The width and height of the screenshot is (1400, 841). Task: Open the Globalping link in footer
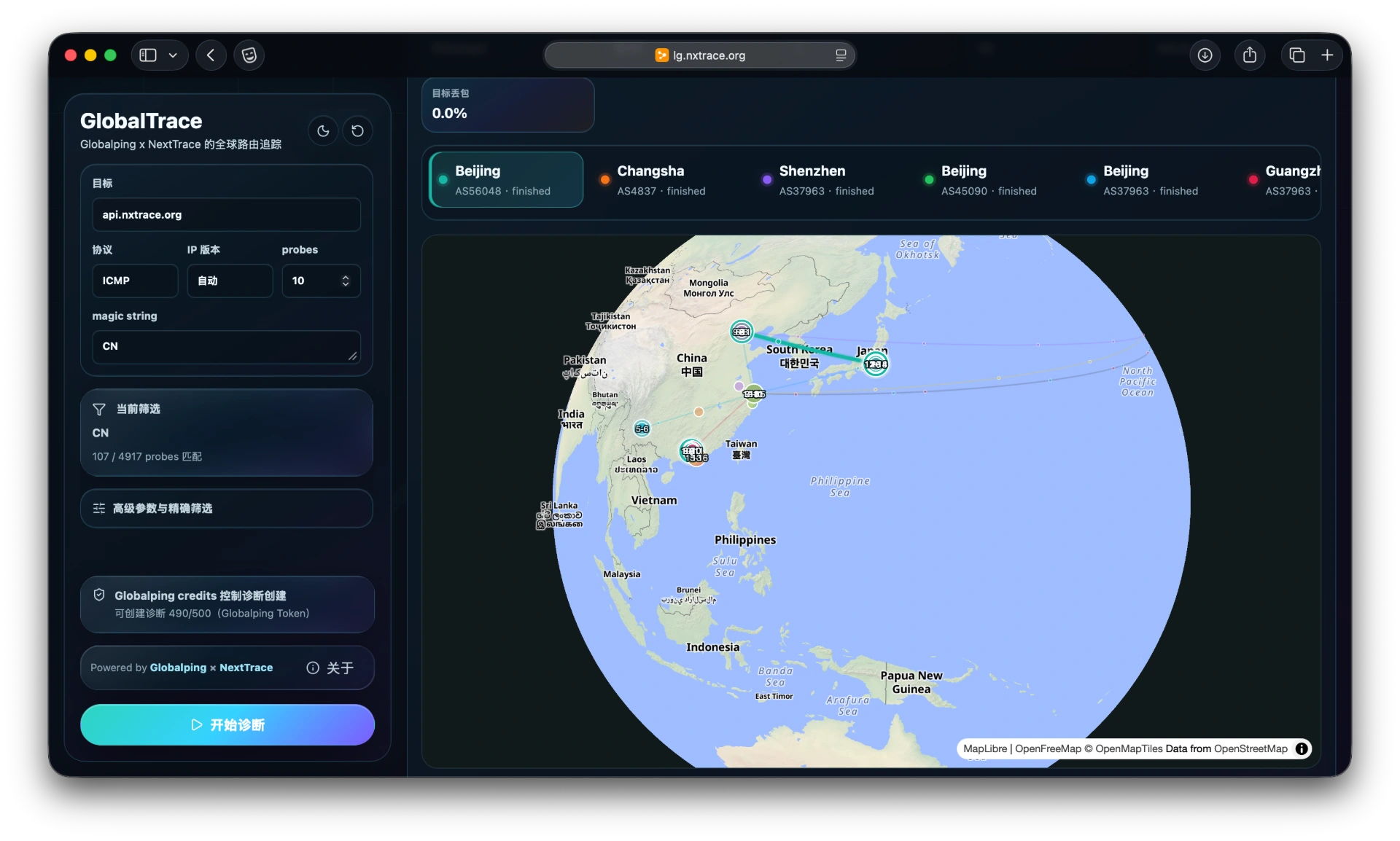coord(178,668)
